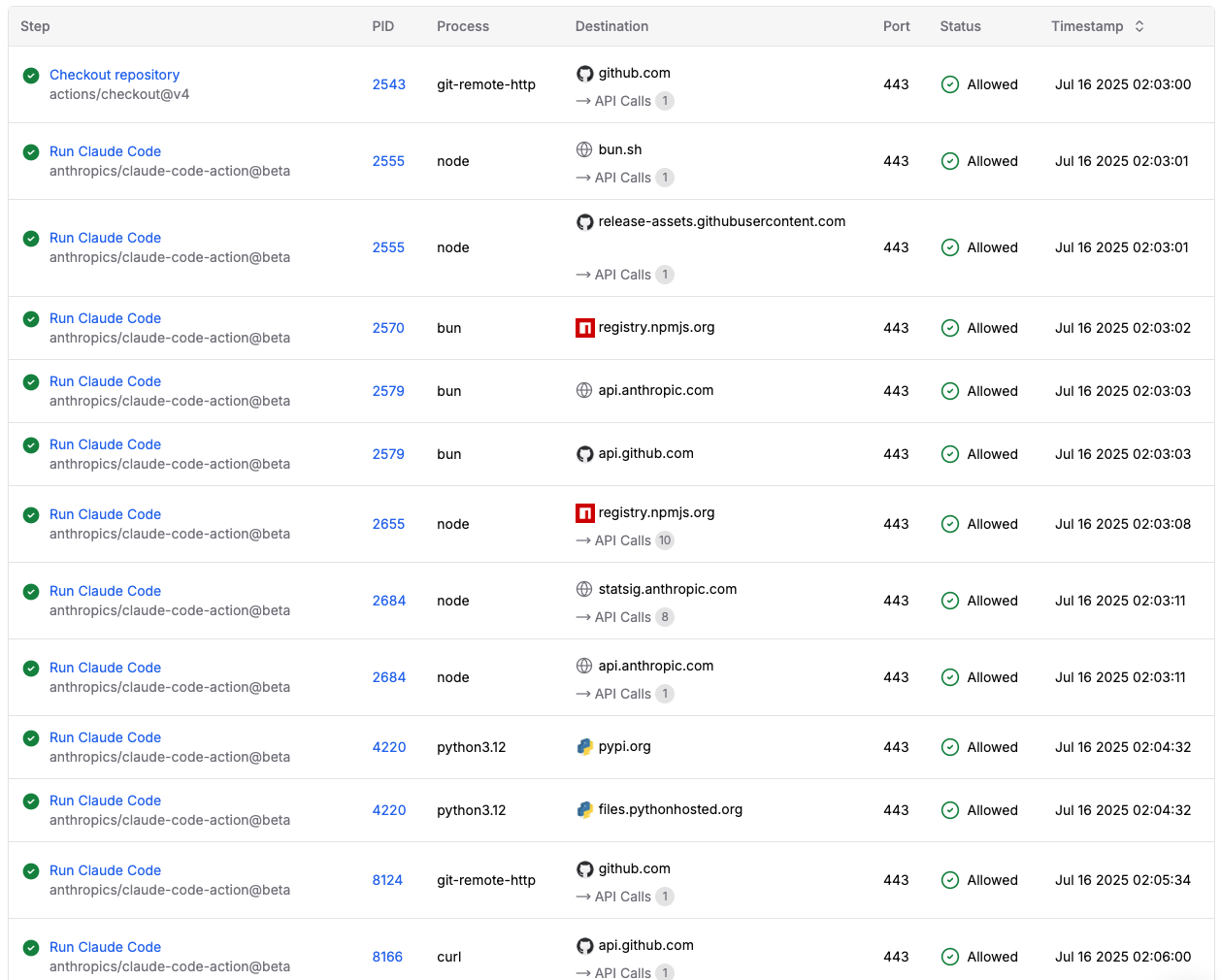Click Allowed check icon in PID 2570 row
Image resolution: width=1221 pixels, height=980 pixels.
pos(950,328)
